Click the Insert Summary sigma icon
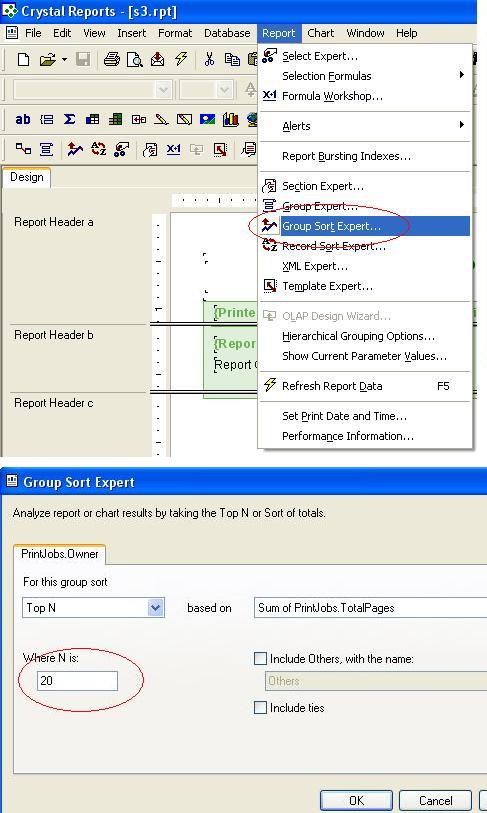Viewport: 487px width, 813px height. coord(69,120)
